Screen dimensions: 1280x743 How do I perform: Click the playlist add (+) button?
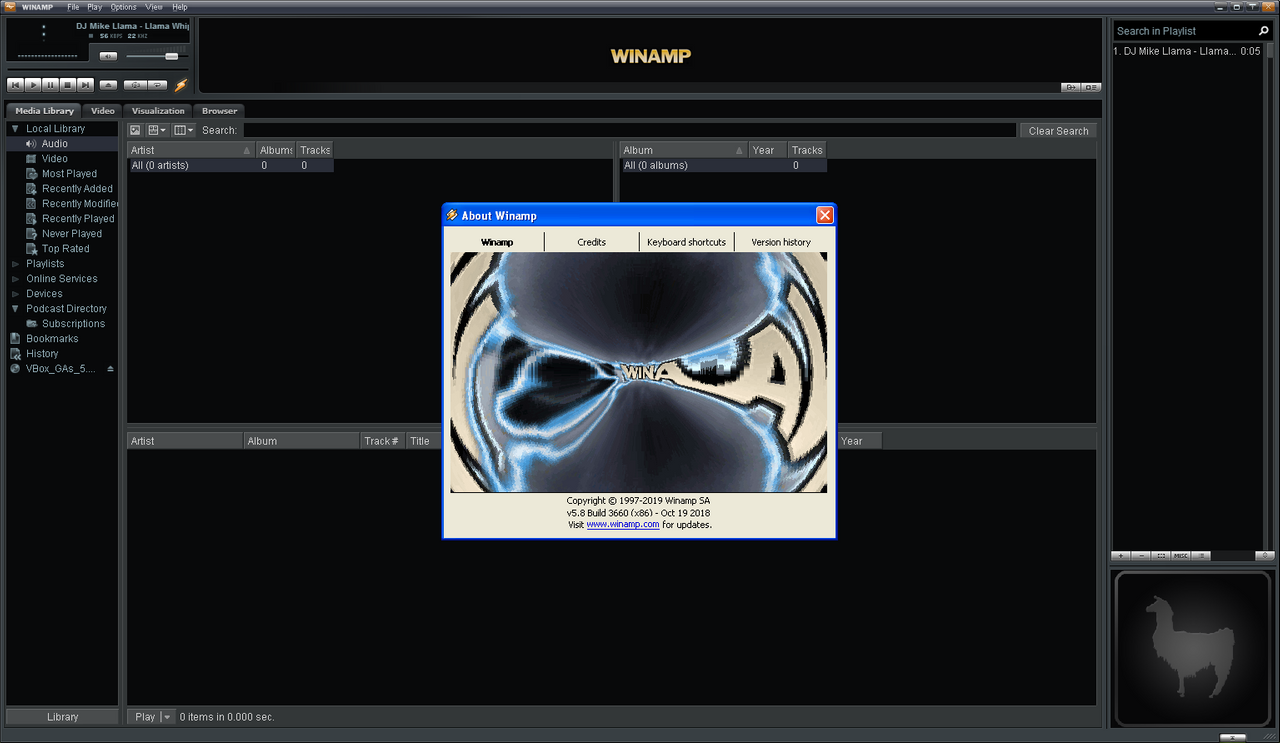[1121, 555]
